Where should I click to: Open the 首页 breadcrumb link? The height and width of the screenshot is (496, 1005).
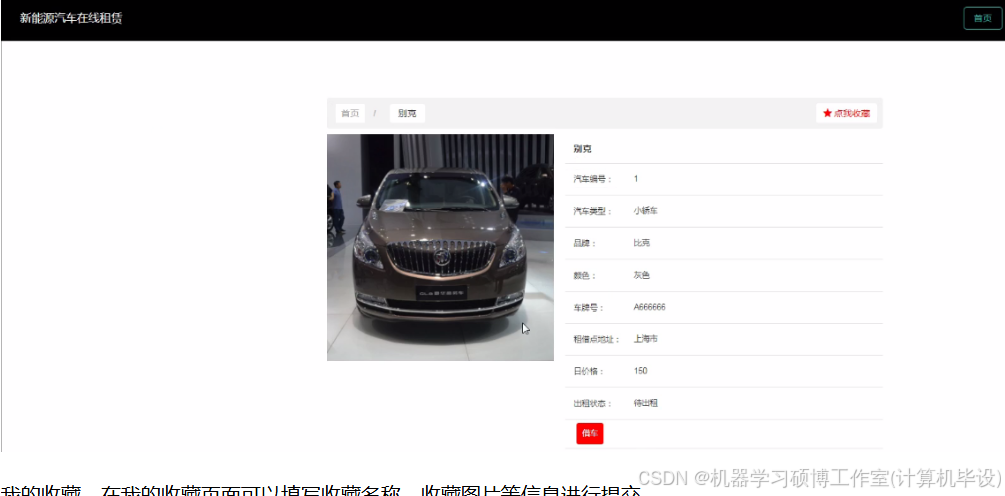click(350, 113)
